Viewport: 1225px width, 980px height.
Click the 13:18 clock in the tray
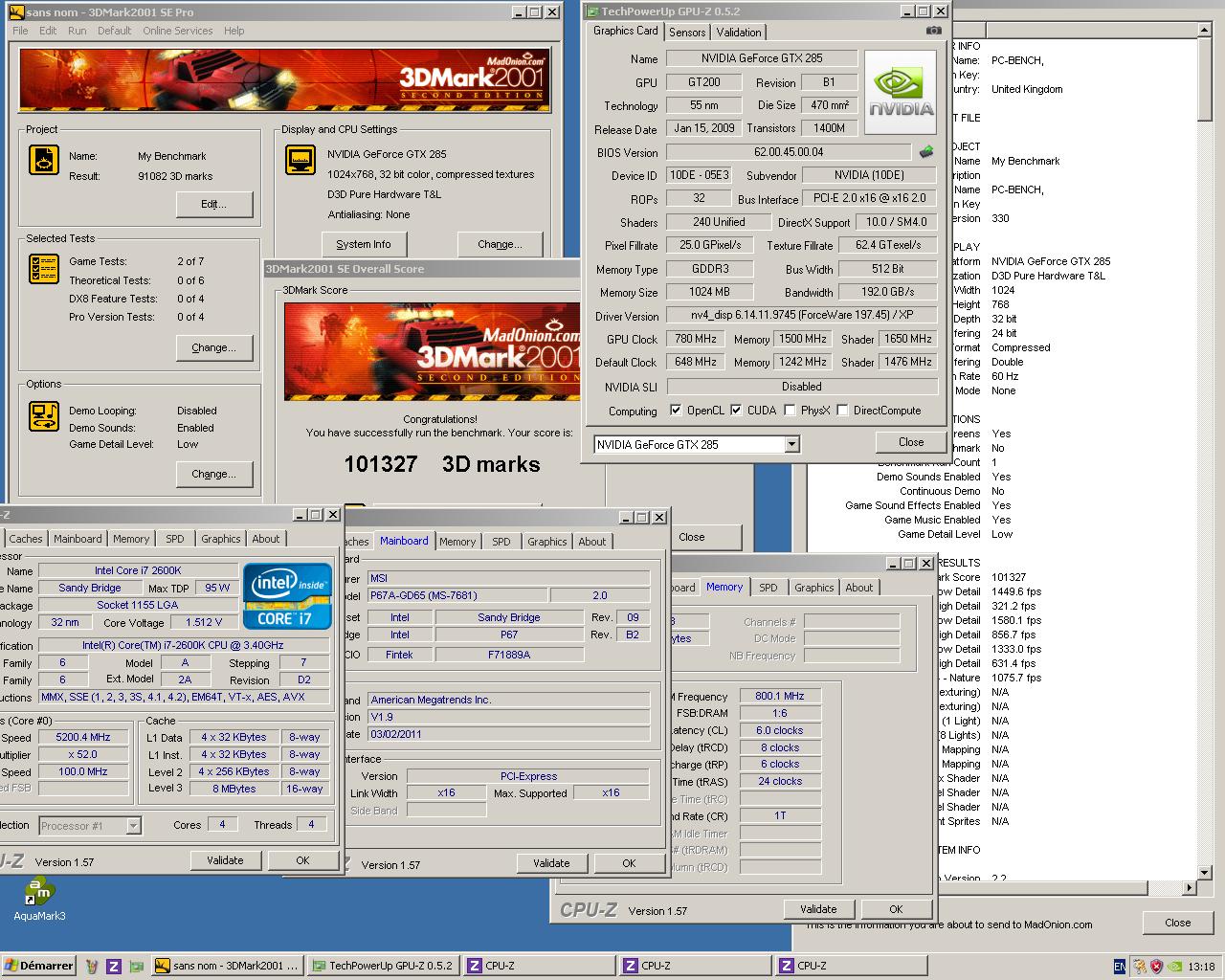click(x=1201, y=967)
